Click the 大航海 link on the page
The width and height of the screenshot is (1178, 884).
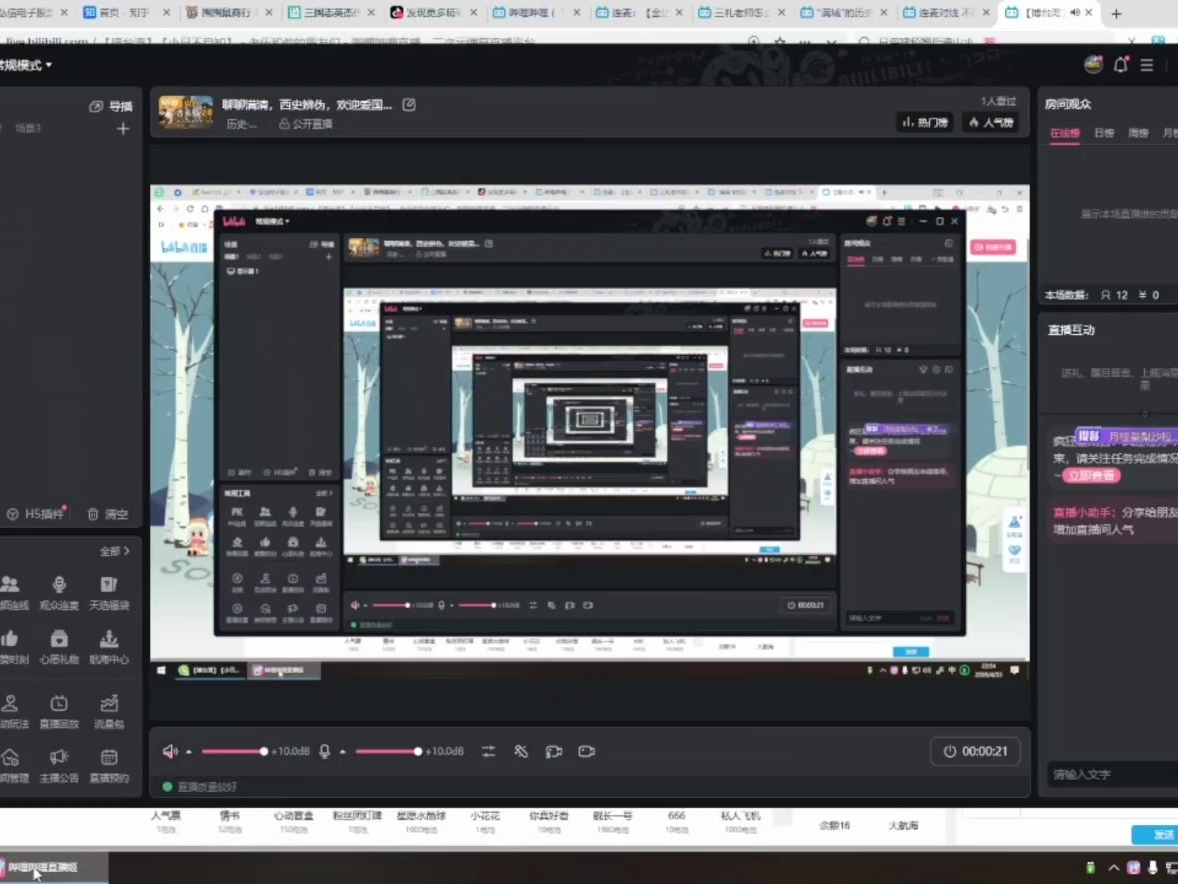tap(903, 825)
